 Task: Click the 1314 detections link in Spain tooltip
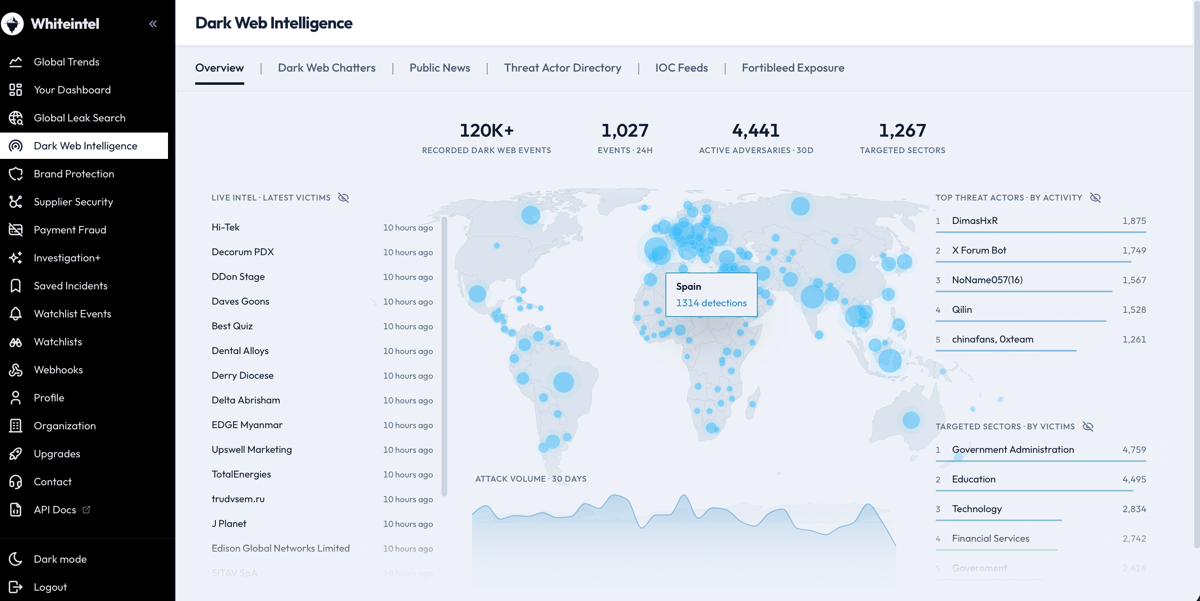click(711, 303)
